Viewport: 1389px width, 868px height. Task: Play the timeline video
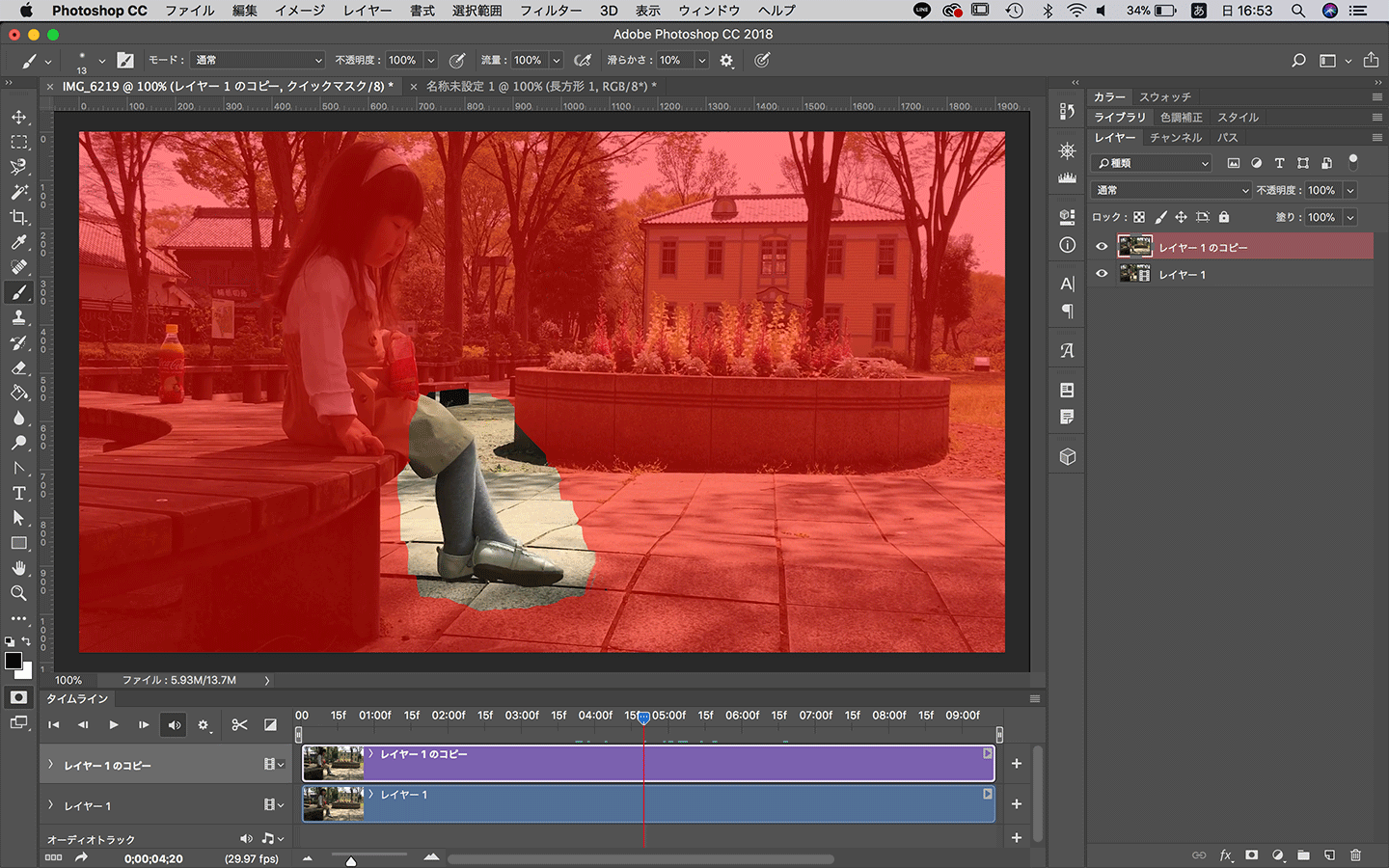coord(114,724)
